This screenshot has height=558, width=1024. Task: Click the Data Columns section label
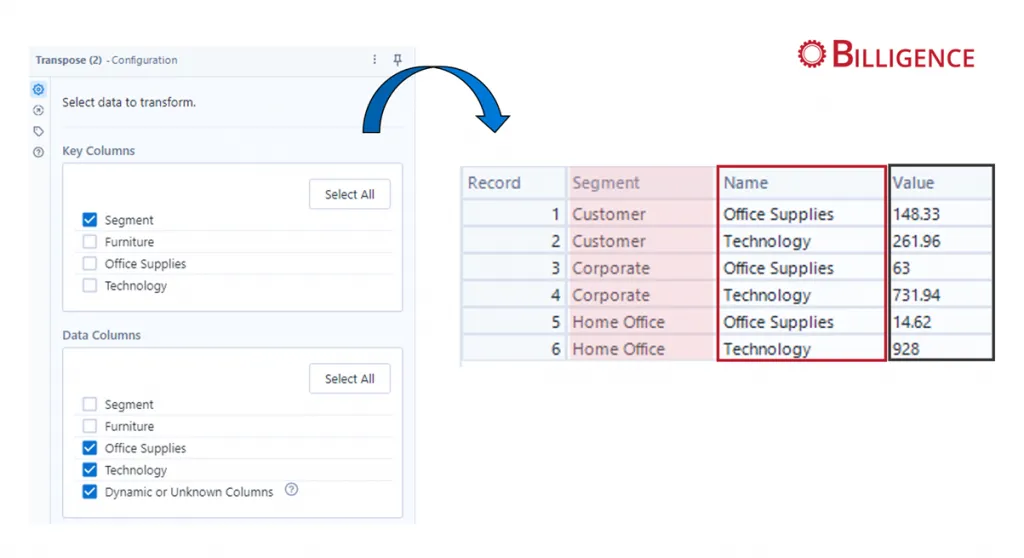coord(101,335)
